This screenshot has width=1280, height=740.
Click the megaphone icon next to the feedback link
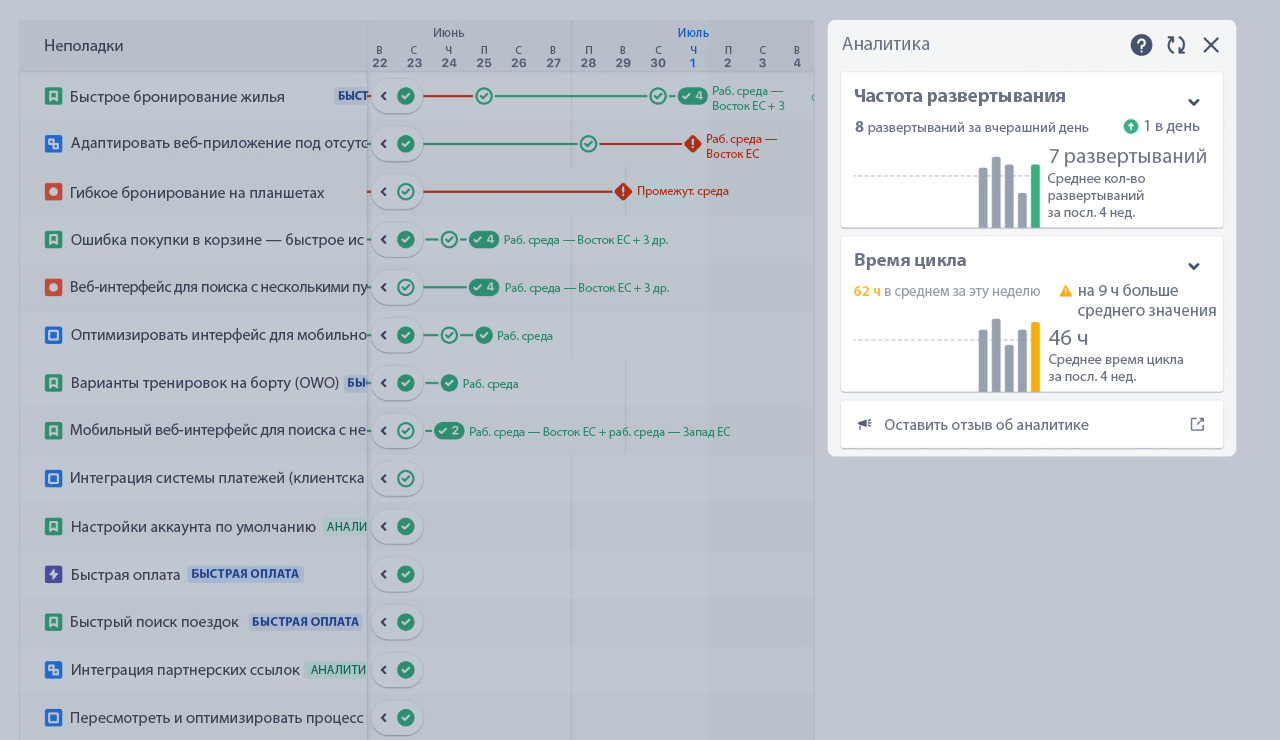coord(864,424)
